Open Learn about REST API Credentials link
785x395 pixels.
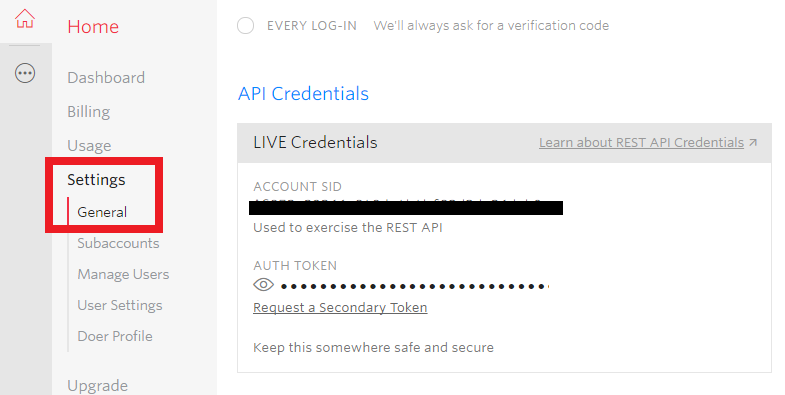click(x=641, y=143)
